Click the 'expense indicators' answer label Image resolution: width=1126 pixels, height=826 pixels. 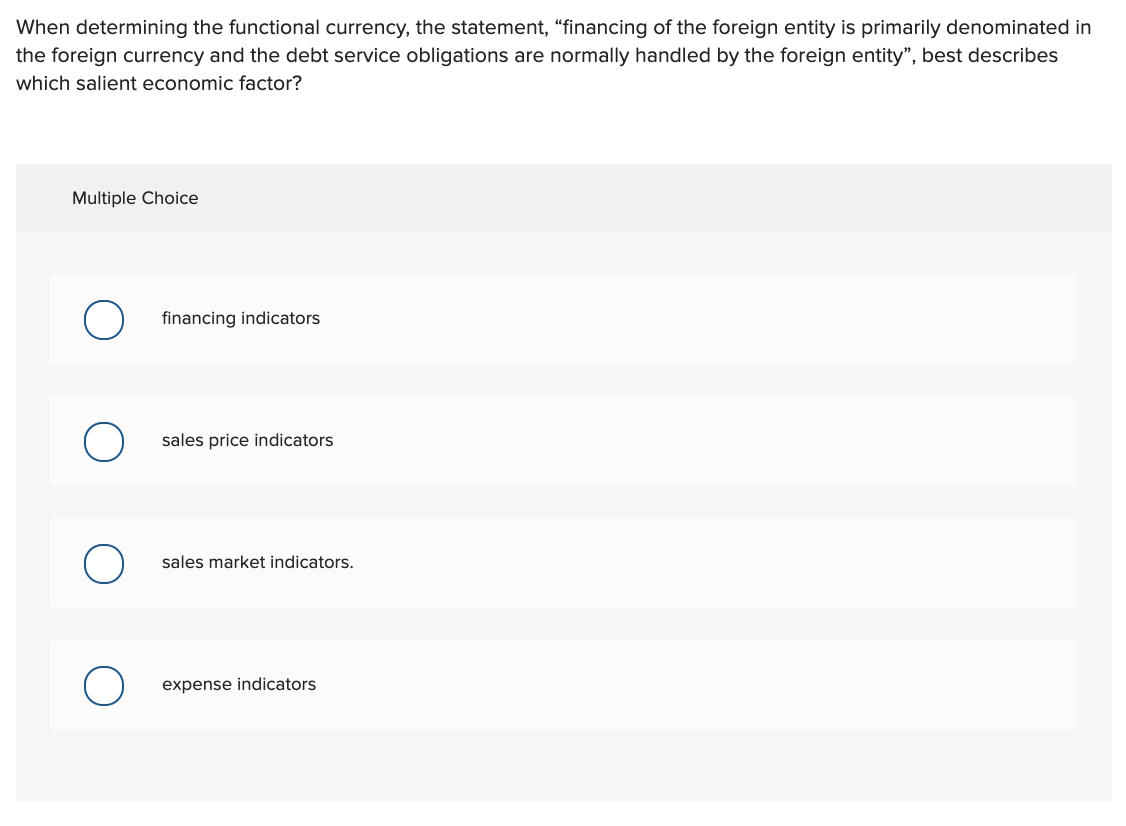pos(238,685)
